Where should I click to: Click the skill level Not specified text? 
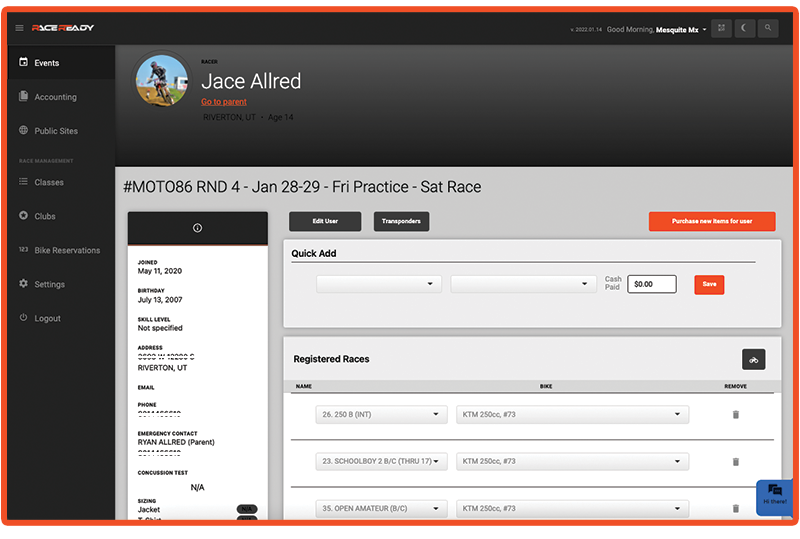[160, 328]
